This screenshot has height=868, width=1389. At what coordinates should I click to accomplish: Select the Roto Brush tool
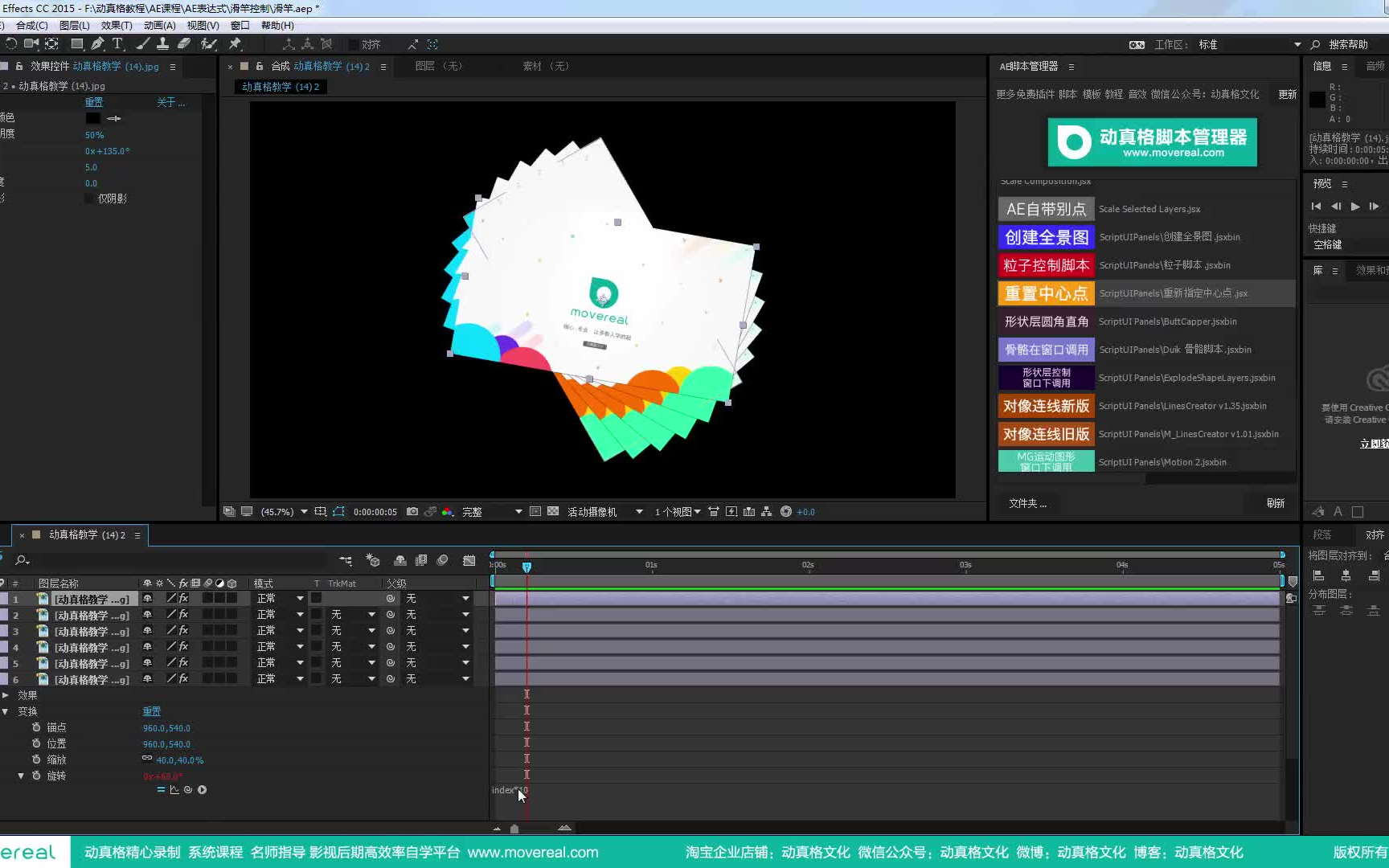209,44
